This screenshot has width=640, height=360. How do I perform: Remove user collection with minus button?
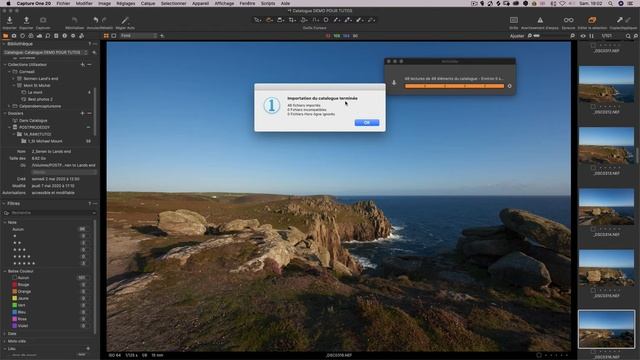pyautogui.click(x=89, y=64)
